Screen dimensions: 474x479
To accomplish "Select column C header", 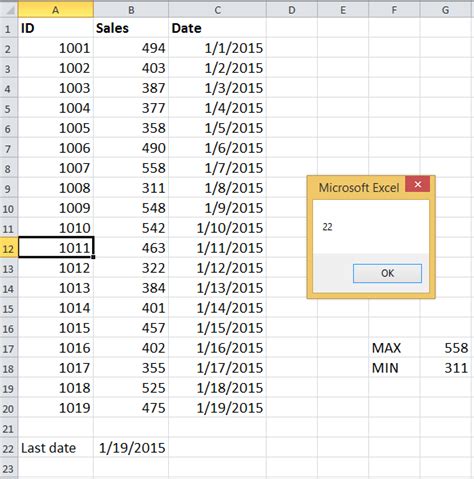I will 218,10.
